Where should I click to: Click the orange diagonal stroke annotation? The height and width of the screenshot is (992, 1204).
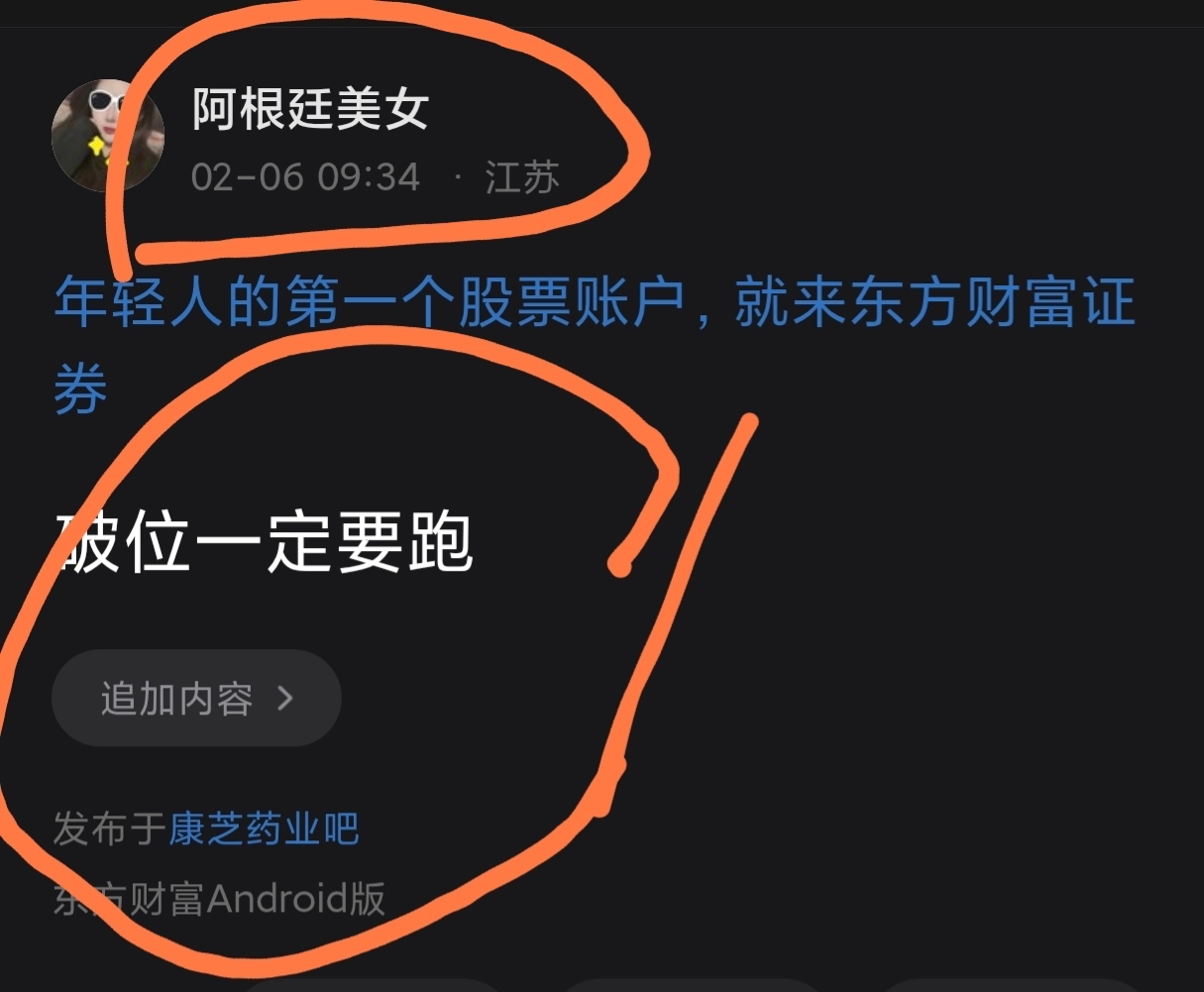click(x=672, y=614)
